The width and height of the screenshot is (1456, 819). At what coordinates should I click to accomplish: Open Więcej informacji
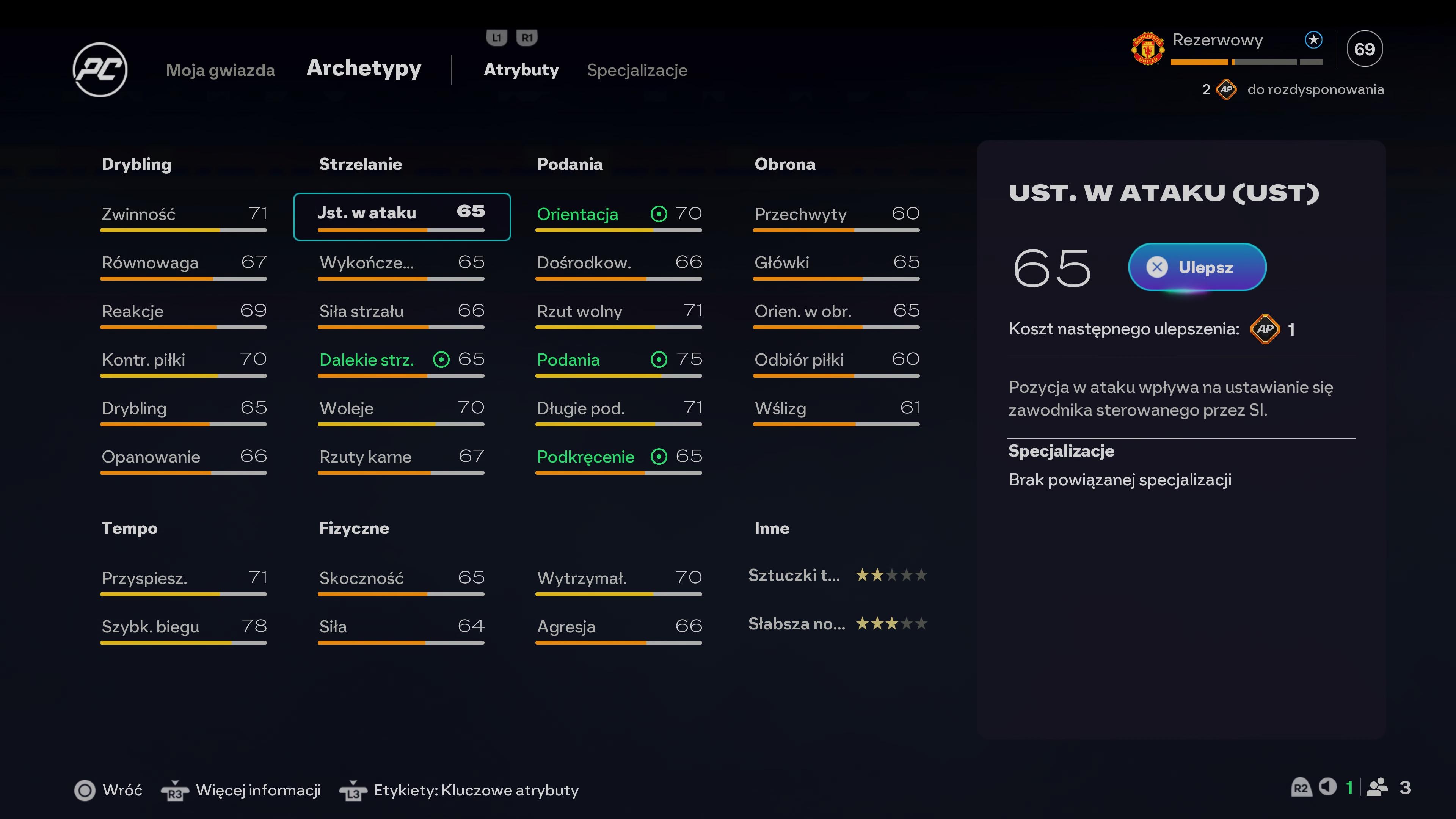point(258,790)
